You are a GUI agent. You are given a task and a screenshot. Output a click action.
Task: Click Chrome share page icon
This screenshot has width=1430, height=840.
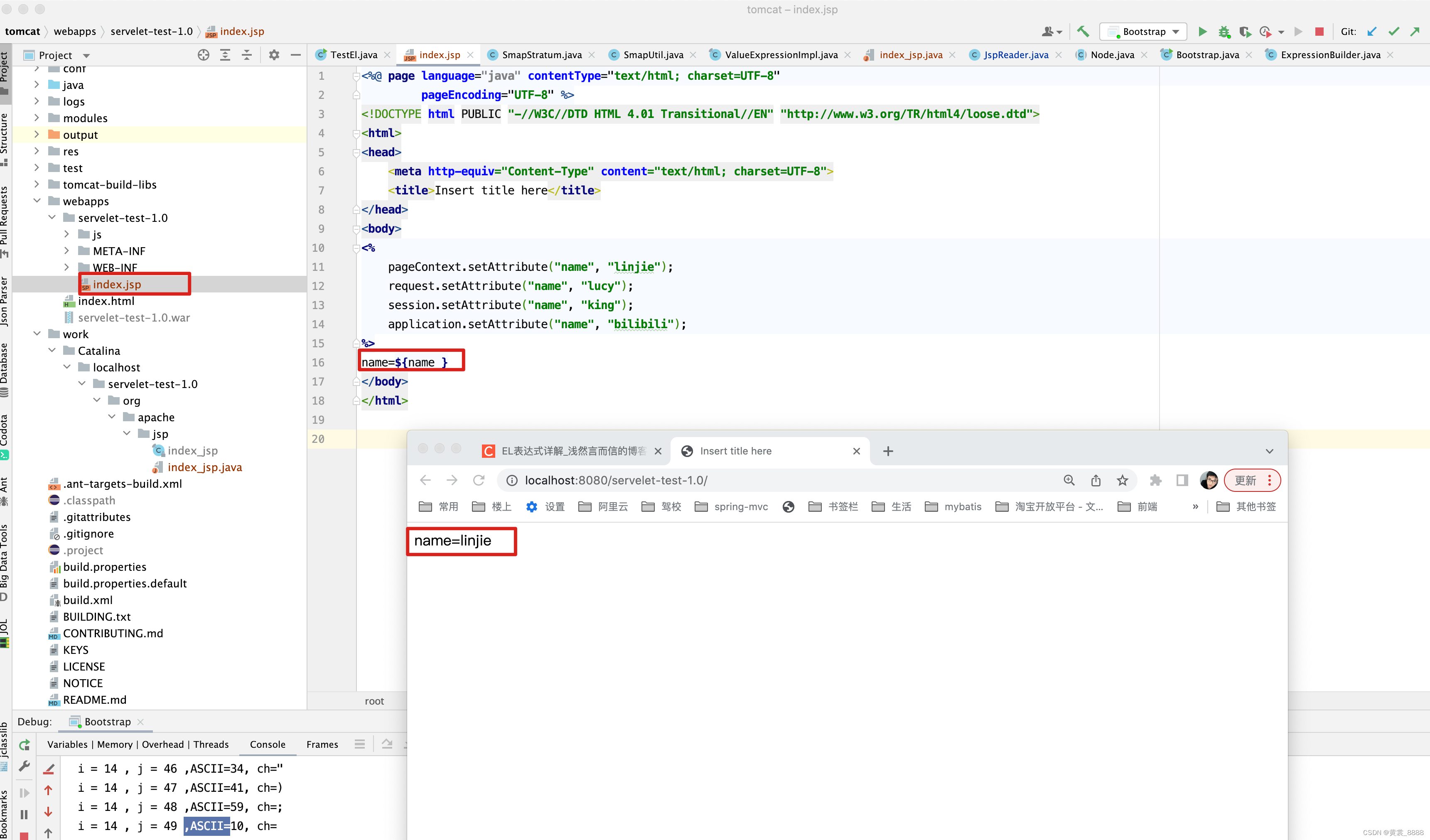1096,480
